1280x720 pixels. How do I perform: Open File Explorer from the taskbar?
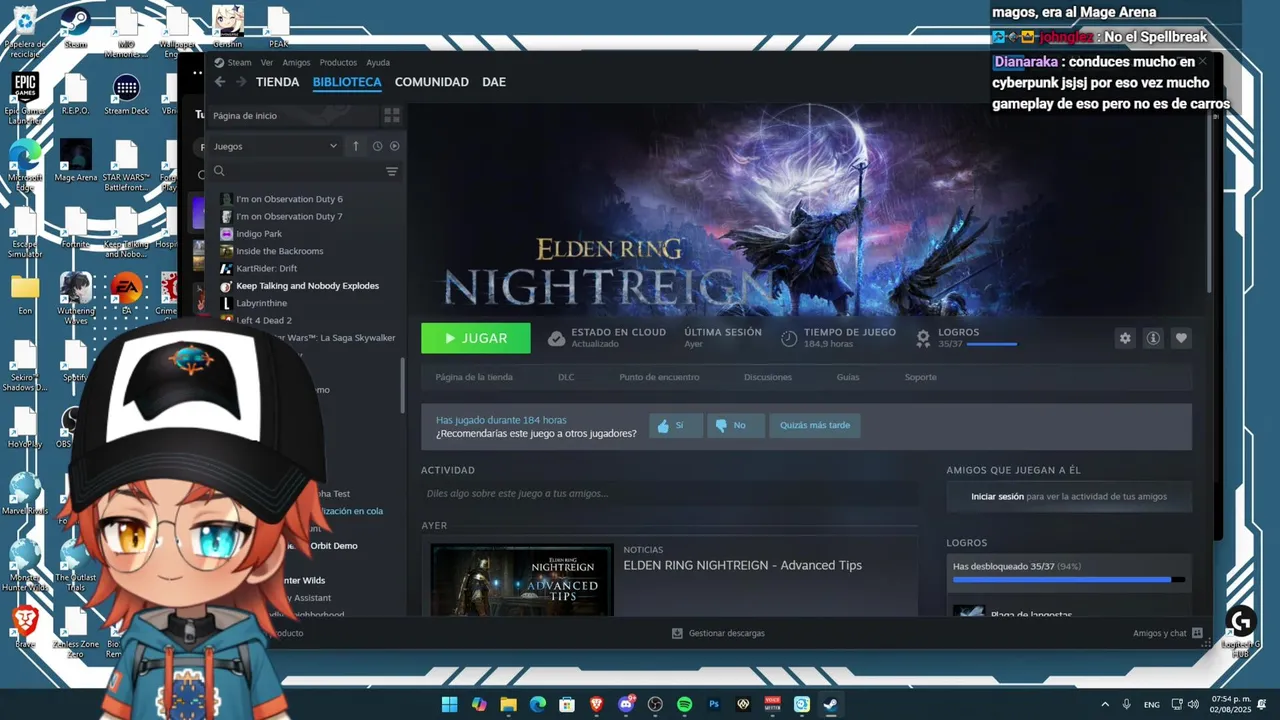(508, 704)
